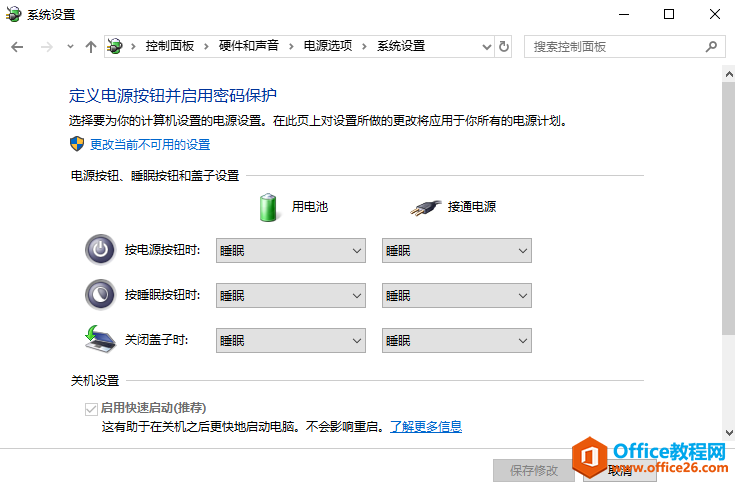
Task: Click 按电源按钮时 label
Action: coord(162,250)
